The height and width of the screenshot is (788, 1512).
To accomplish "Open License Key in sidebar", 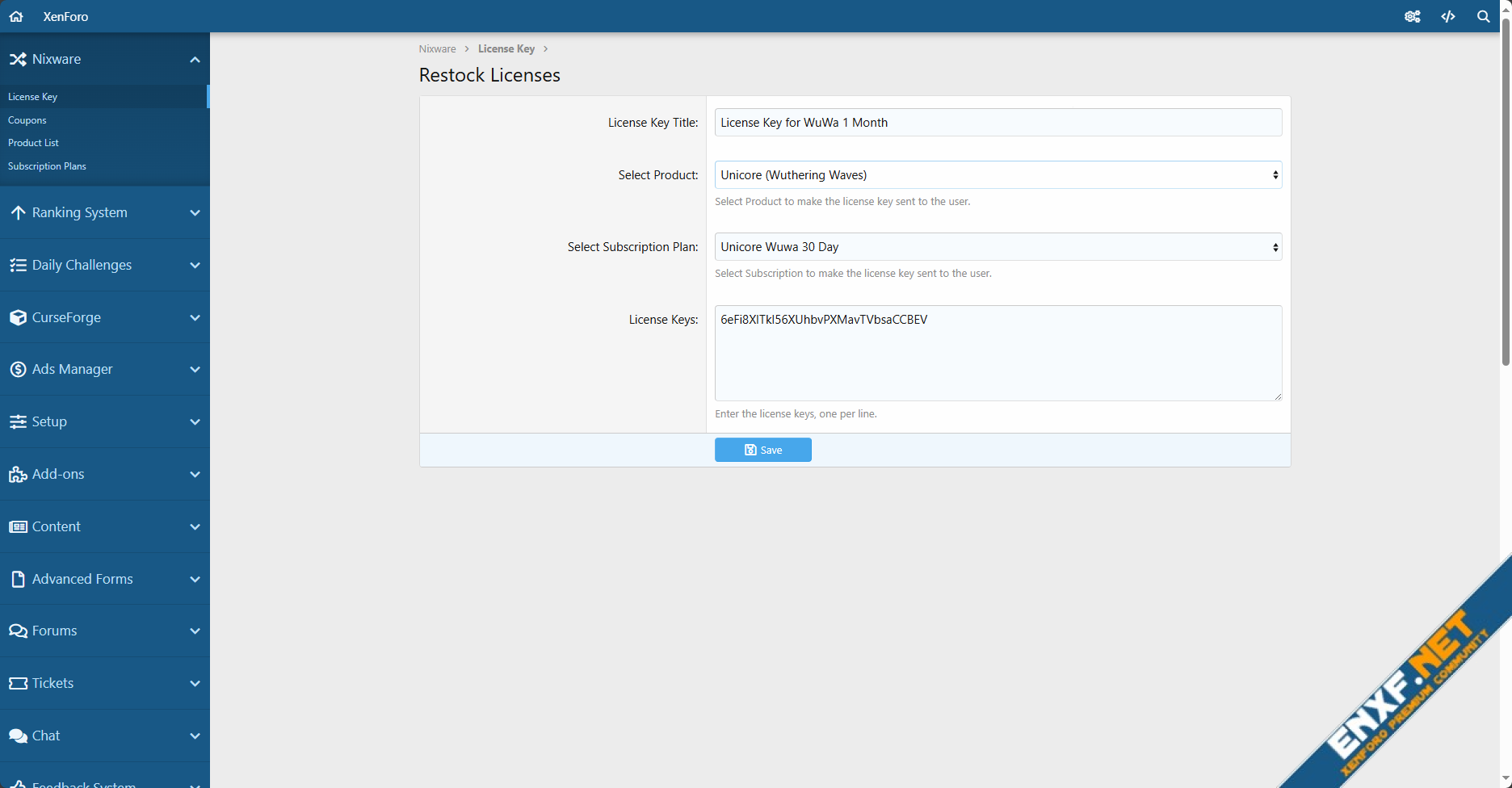I will 32,96.
